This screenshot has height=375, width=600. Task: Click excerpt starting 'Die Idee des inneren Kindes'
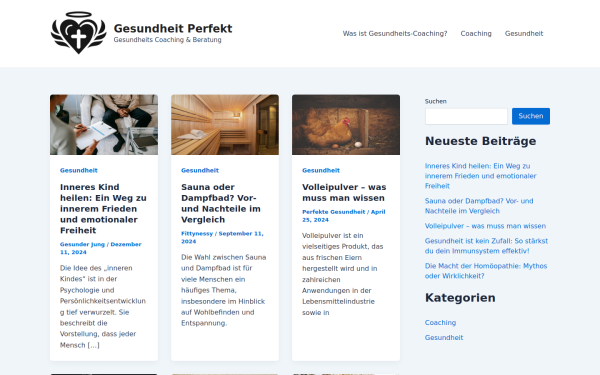pos(103,307)
